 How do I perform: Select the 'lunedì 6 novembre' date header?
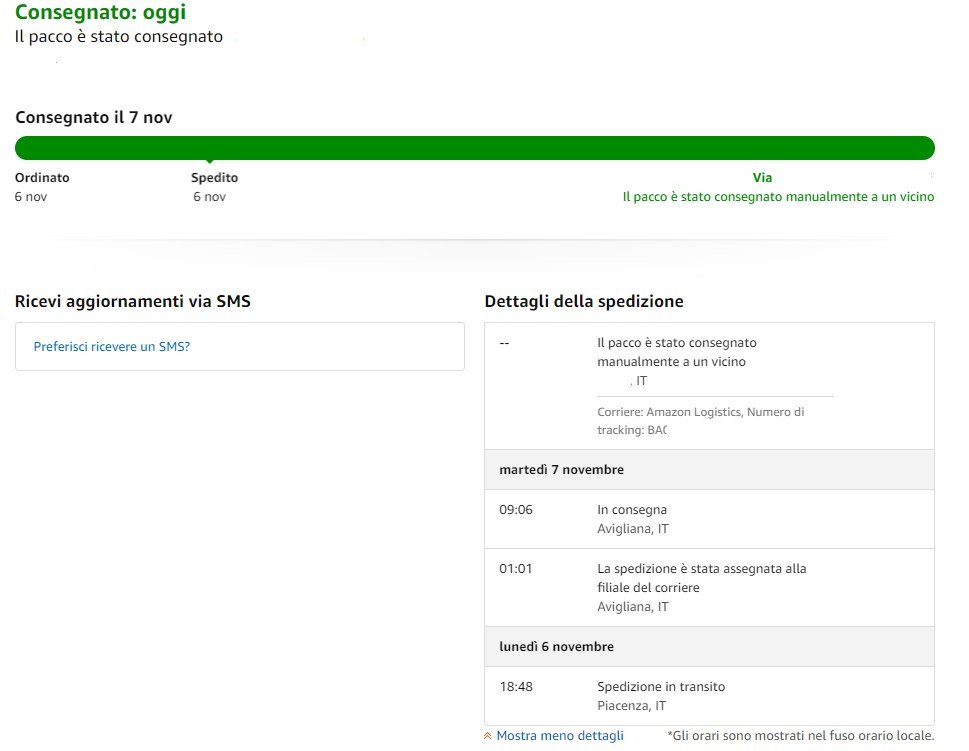(x=556, y=647)
